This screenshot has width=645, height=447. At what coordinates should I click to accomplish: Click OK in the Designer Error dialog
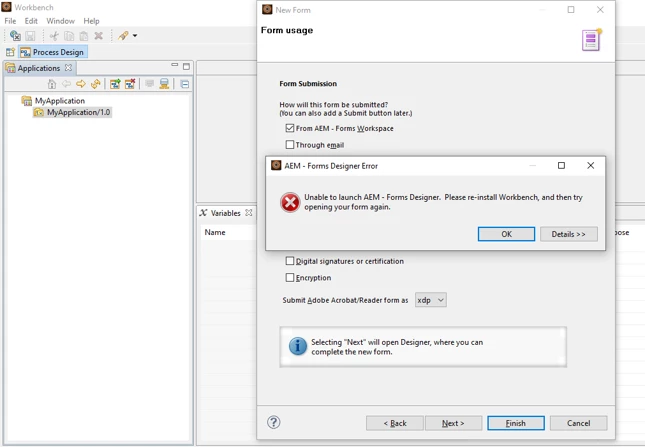coord(506,234)
